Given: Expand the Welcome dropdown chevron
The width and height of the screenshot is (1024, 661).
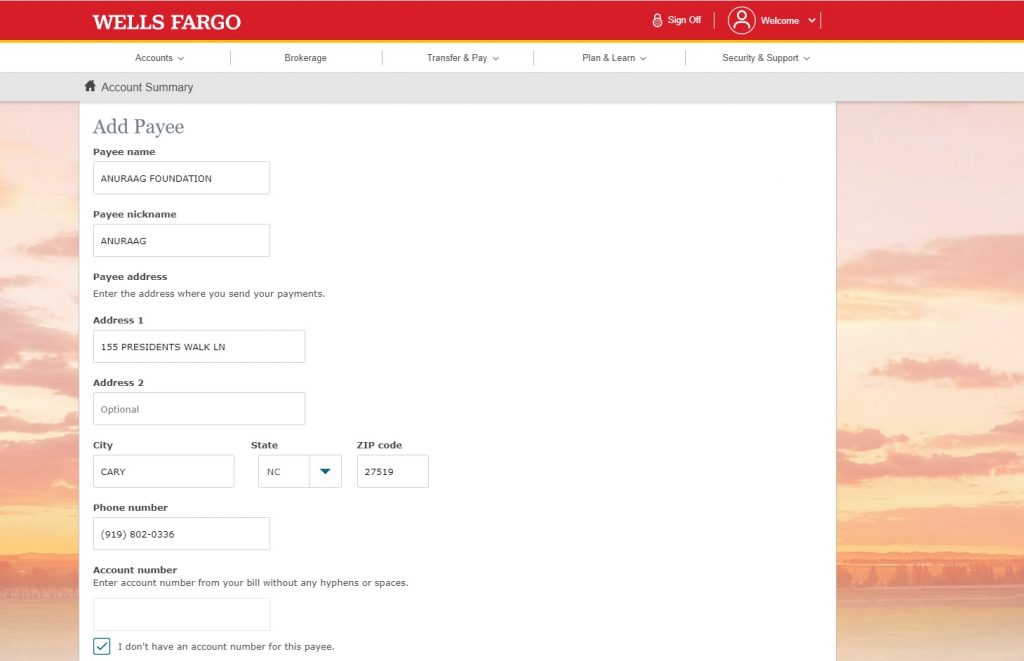Looking at the screenshot, I should click(x=812, y=20).
